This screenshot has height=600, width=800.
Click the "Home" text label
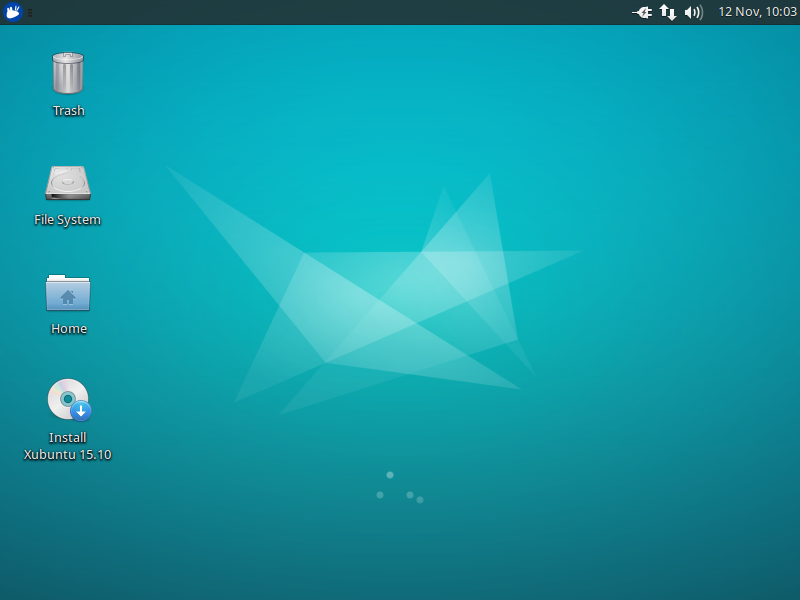pos(68,329)
